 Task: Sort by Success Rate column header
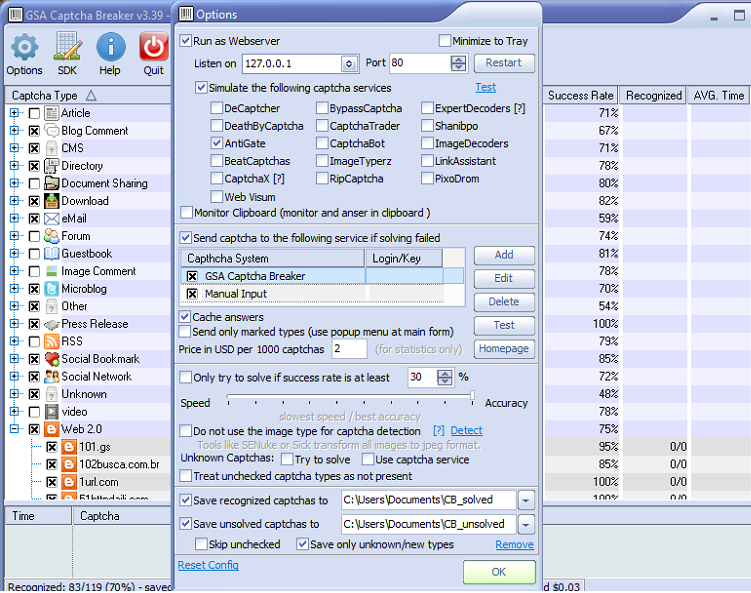(580, 96)
